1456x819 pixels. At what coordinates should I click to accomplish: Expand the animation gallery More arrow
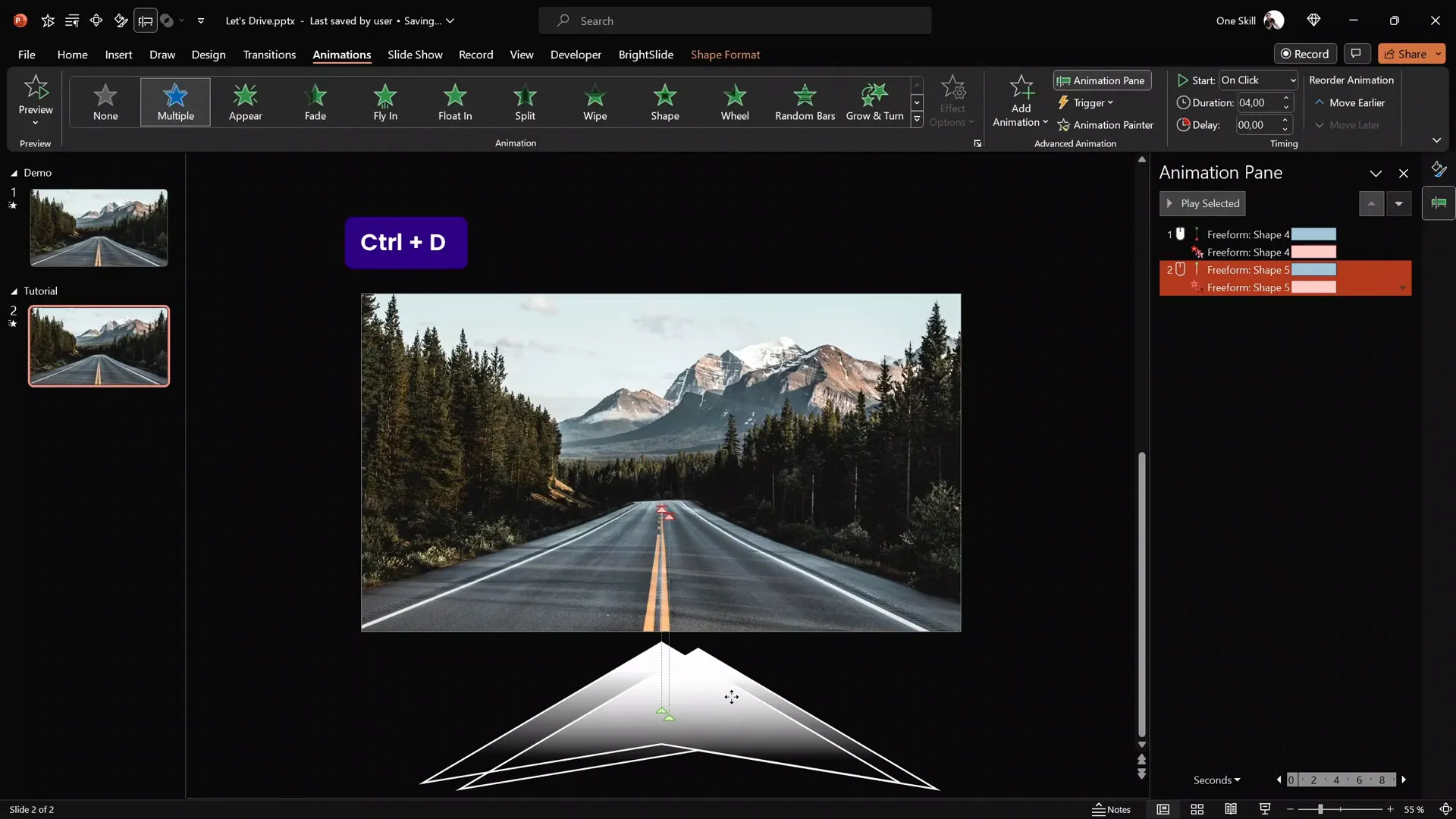pos(917,119)
